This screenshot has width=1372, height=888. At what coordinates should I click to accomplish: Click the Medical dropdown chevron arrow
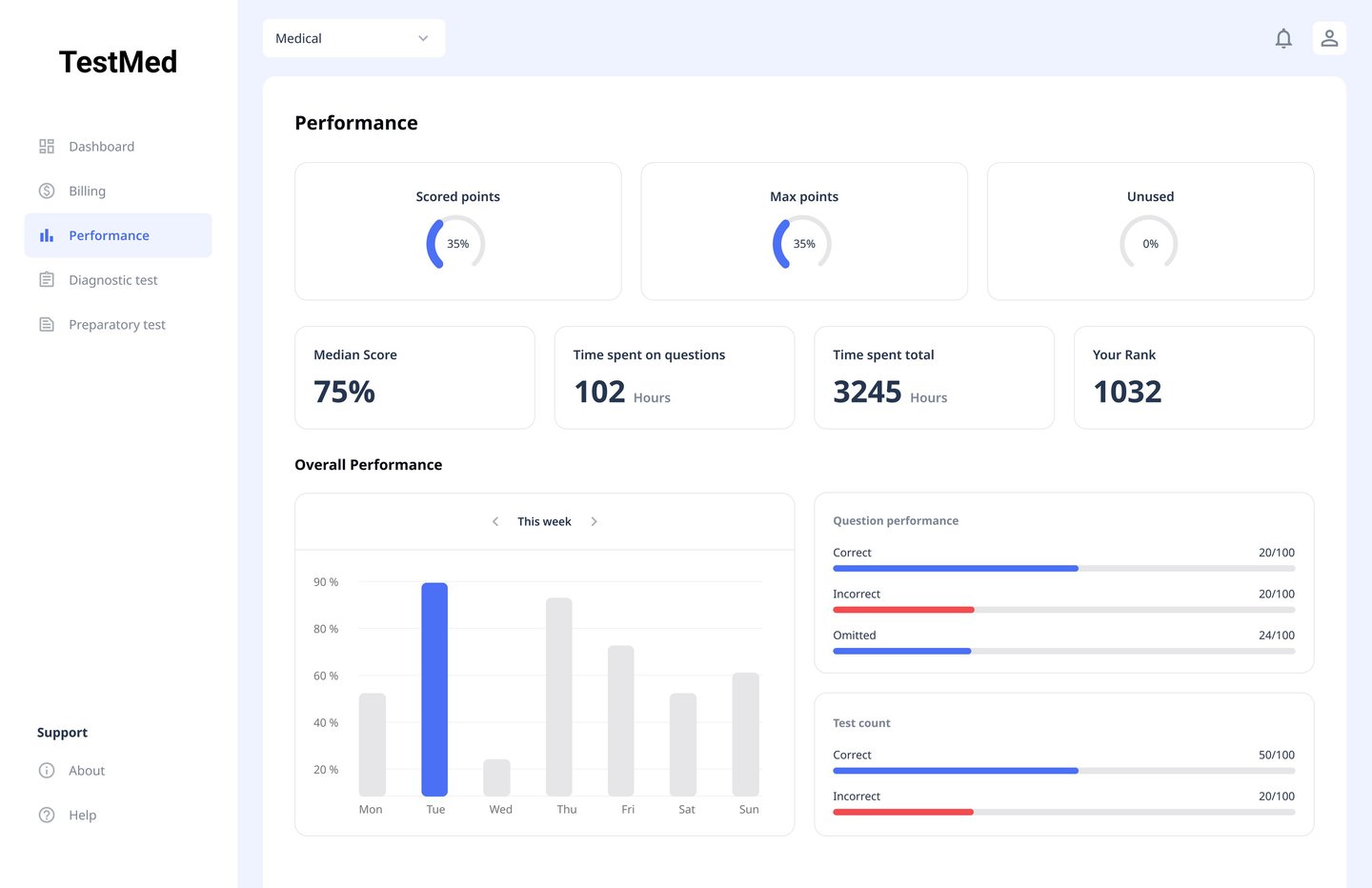(423, 38)
